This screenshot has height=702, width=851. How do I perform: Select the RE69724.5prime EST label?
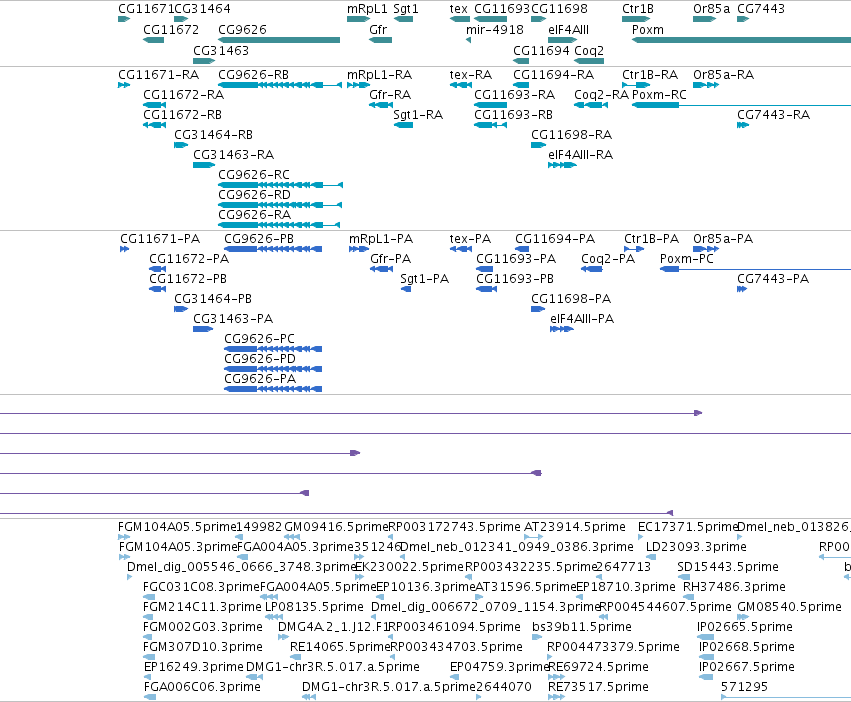coord(598,667)
